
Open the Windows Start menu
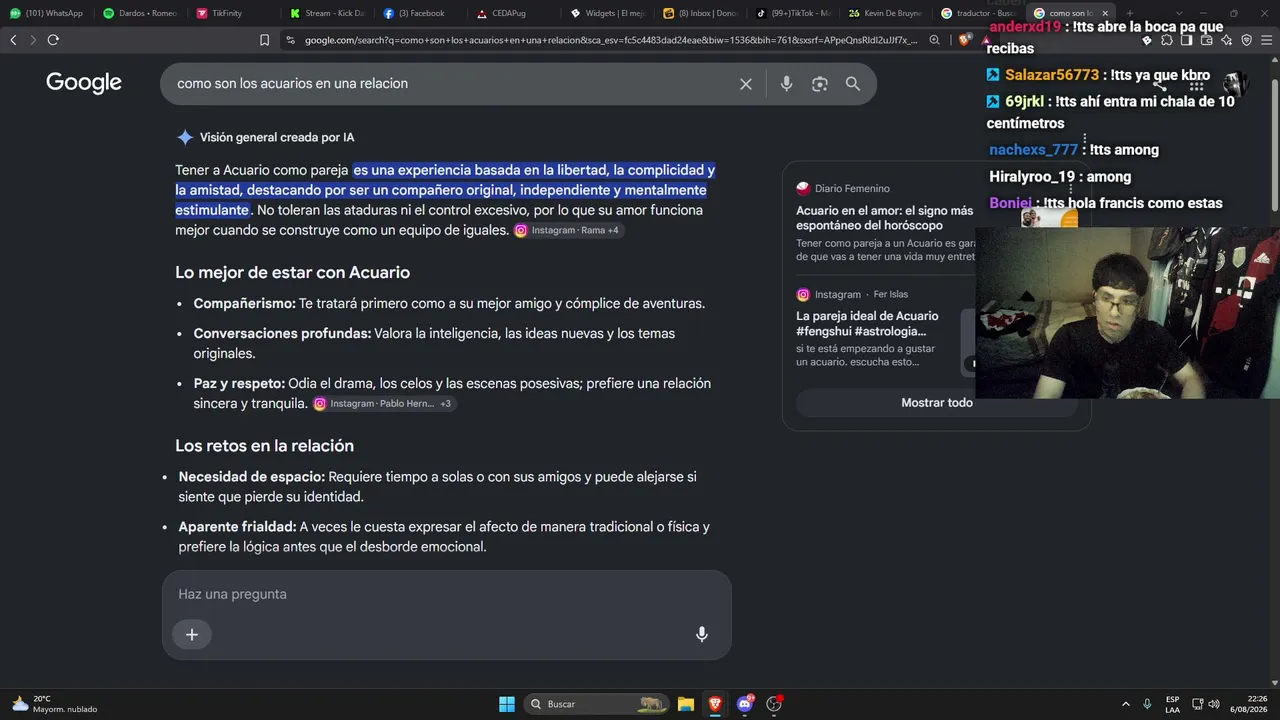click(507, 704)
